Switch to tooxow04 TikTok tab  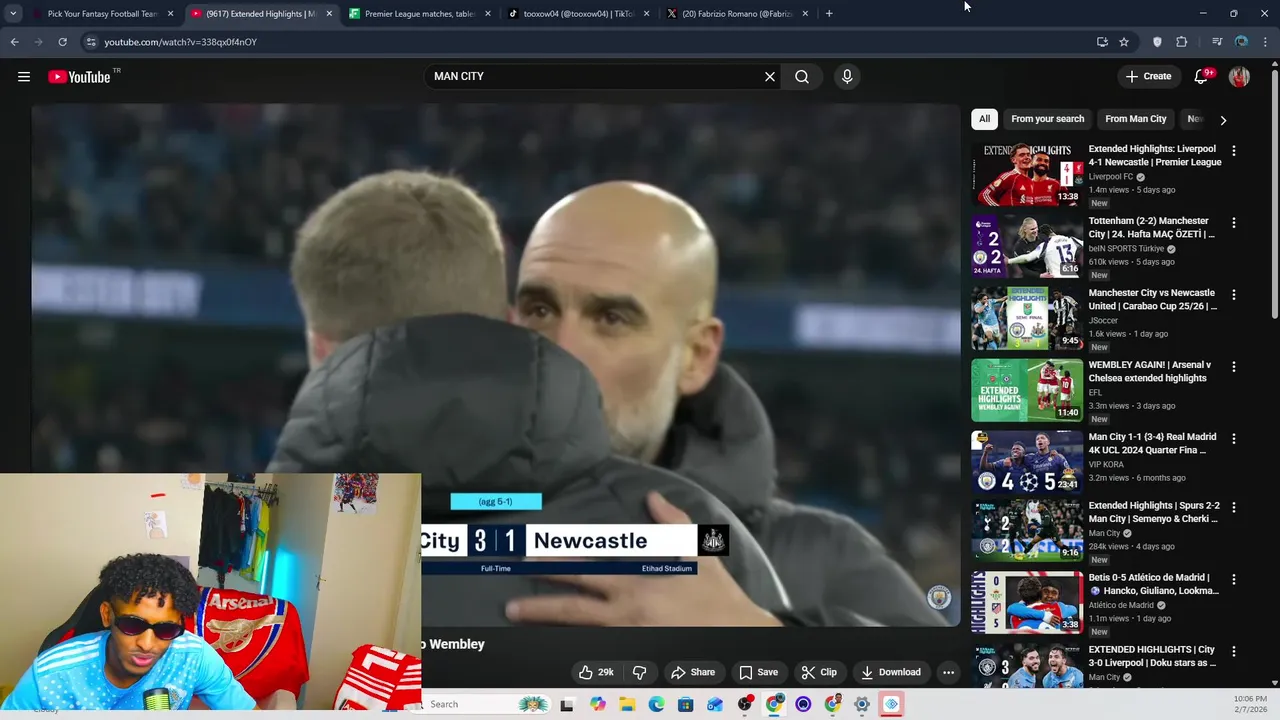pyautogui.click(x=578, y=14)
